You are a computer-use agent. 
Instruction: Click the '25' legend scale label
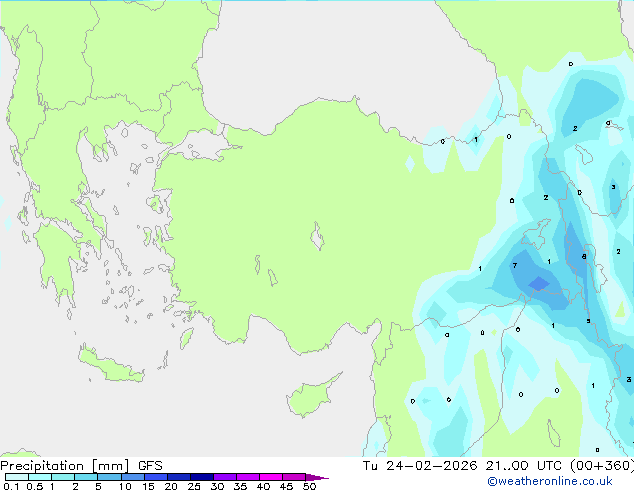(194, 486)
